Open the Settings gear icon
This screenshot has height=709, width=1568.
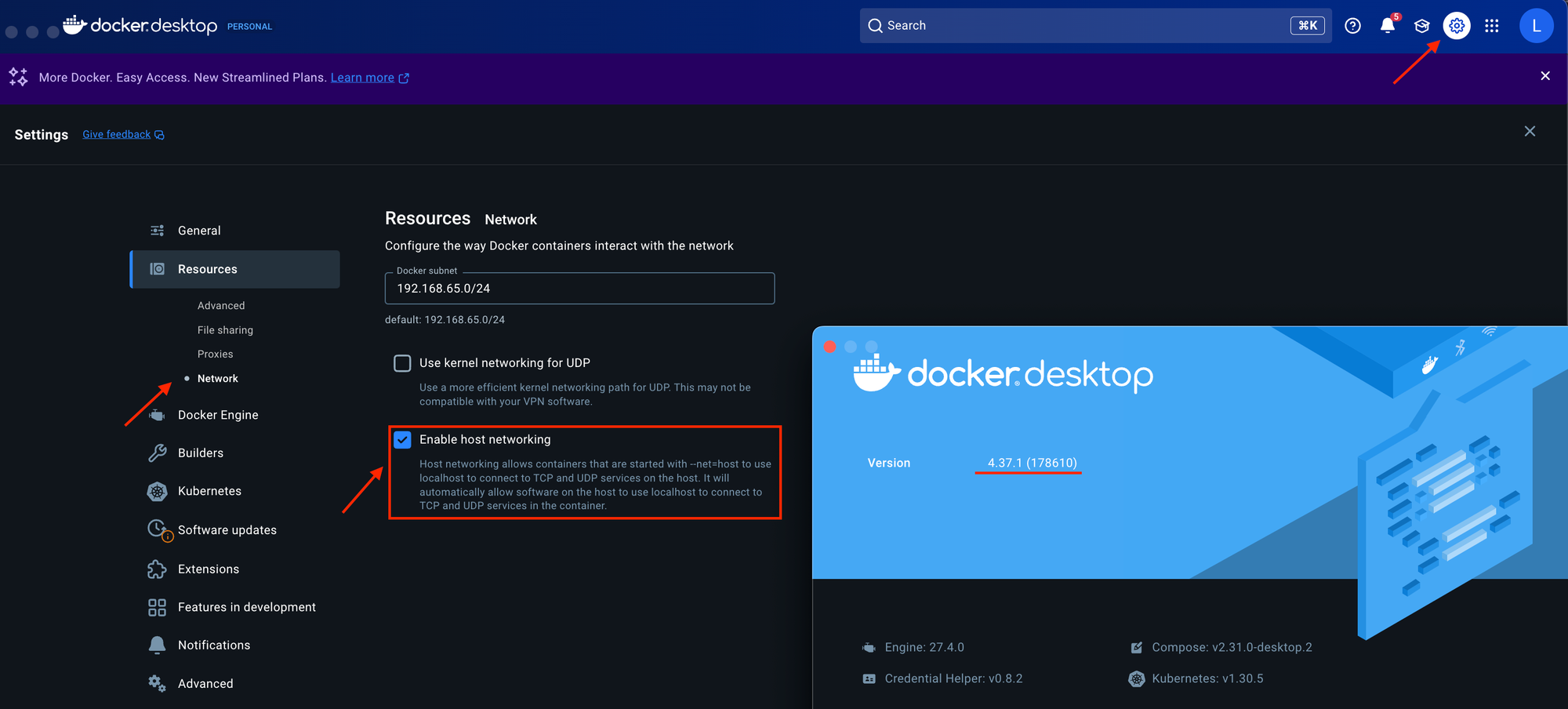[x=1457, y=26]
